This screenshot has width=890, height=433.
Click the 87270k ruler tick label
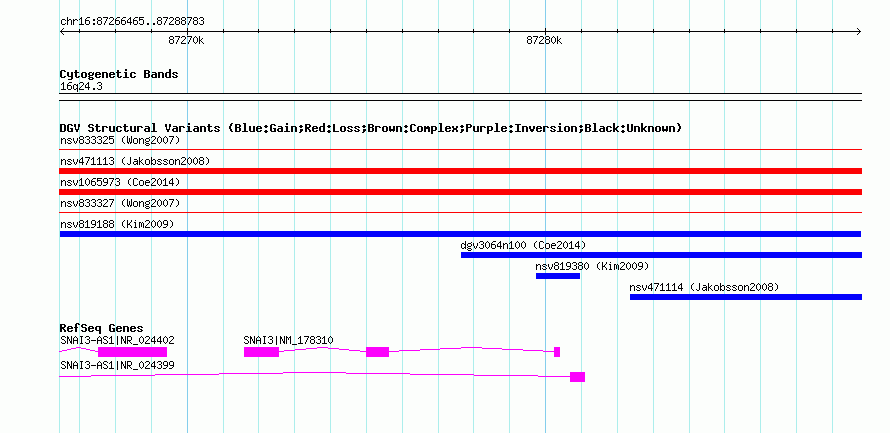(186, 40)
